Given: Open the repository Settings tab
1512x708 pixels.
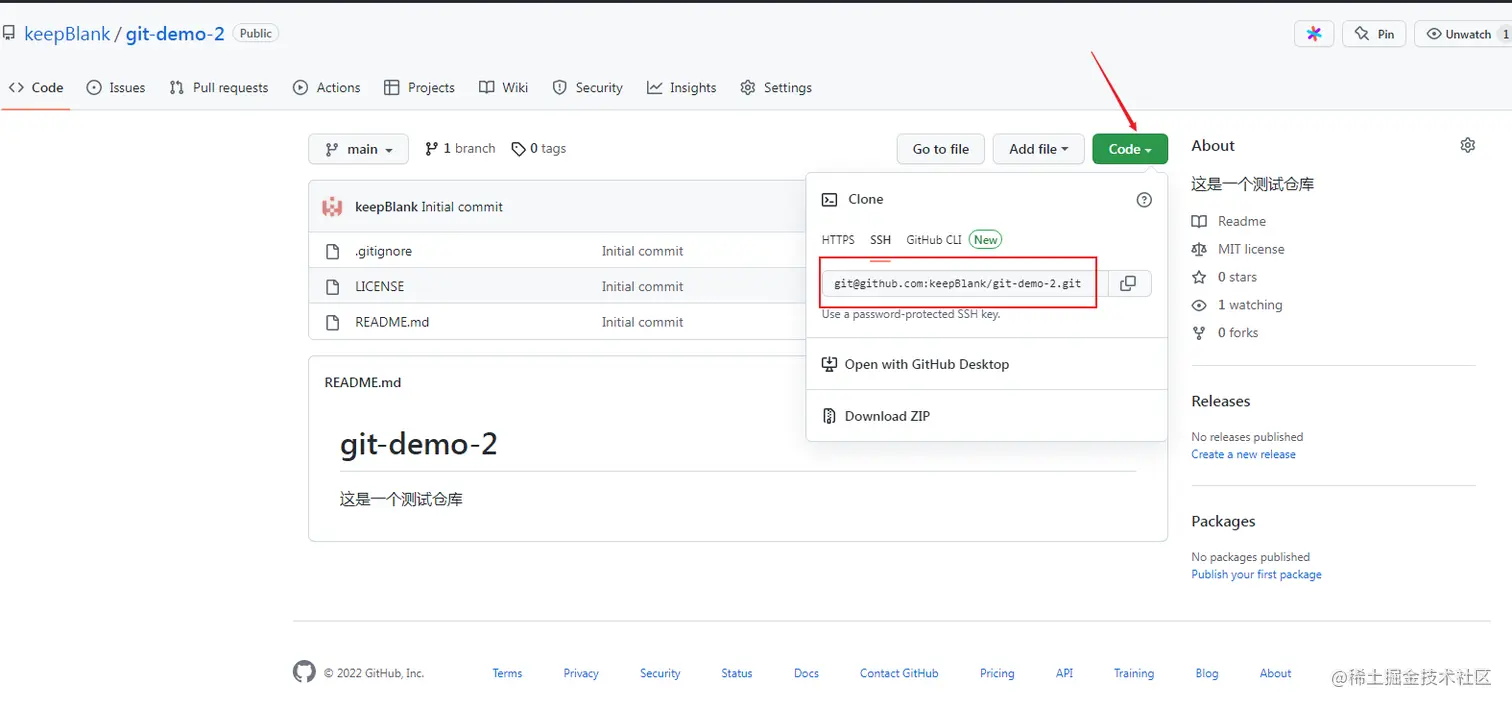Looking at the screenshot, I should pos(776,88).
